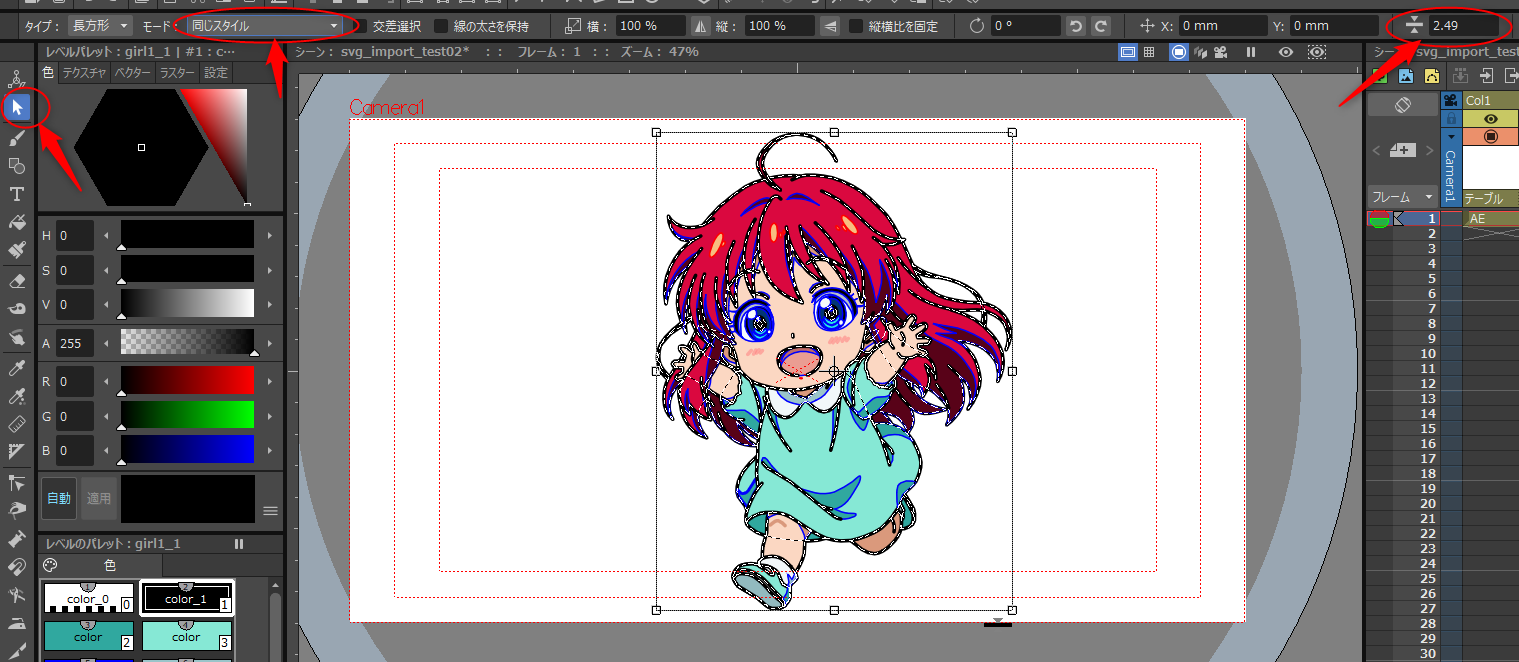The height and width of the screenshot is (662, 1519).
Task: Toggle the Col1 preview visibility eye
Action: (1490, 118)
